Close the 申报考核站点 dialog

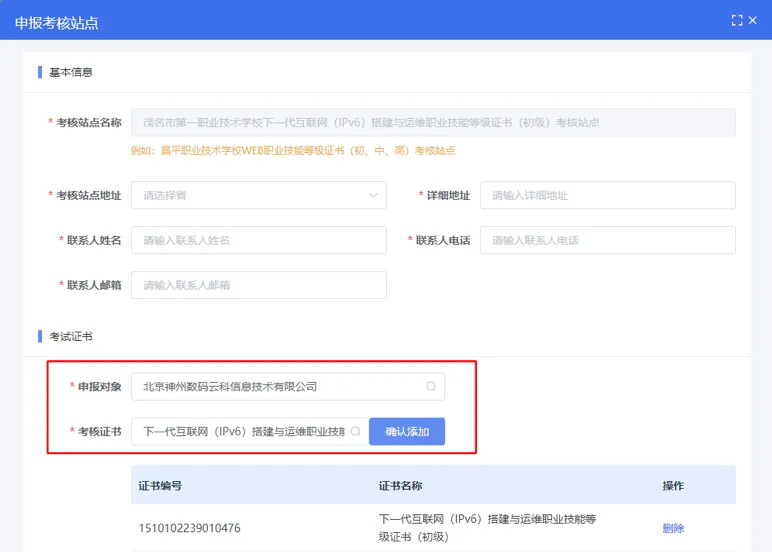tap(753, 20)
